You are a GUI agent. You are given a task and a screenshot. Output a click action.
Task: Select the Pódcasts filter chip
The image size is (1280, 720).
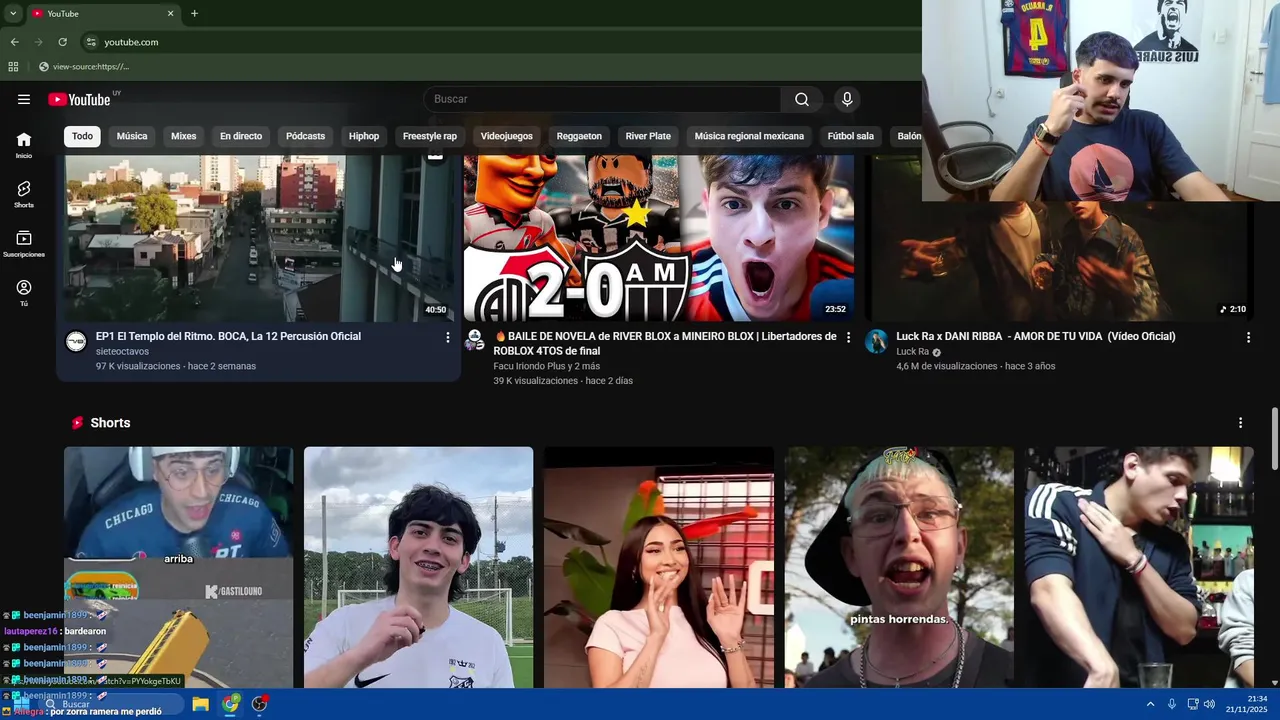coord(305,136)
